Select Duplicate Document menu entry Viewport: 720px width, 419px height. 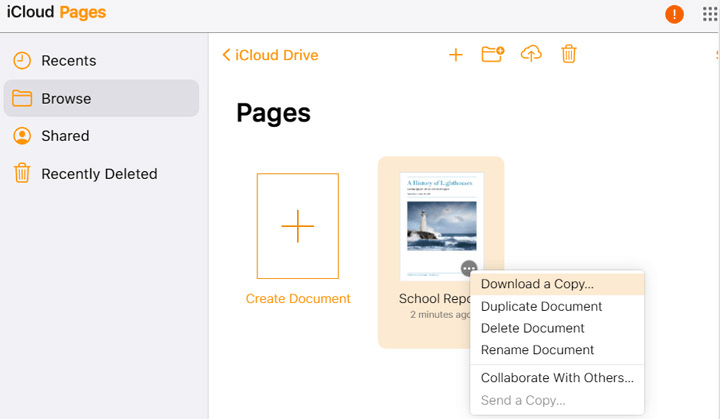click(x=541, y=306)
